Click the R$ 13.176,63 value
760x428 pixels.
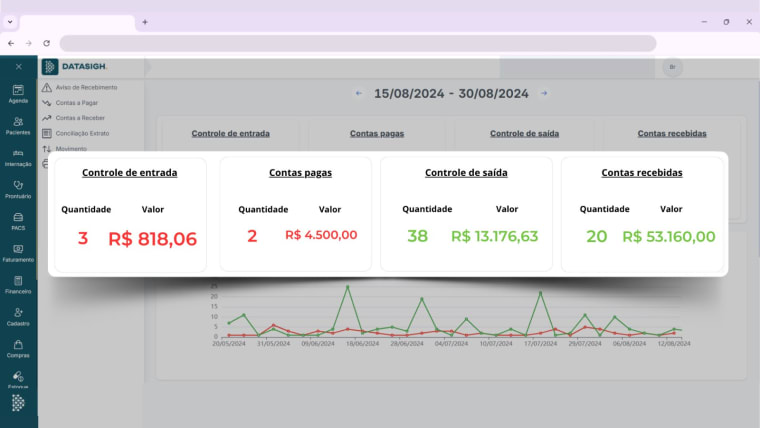[x=494, y=236]
